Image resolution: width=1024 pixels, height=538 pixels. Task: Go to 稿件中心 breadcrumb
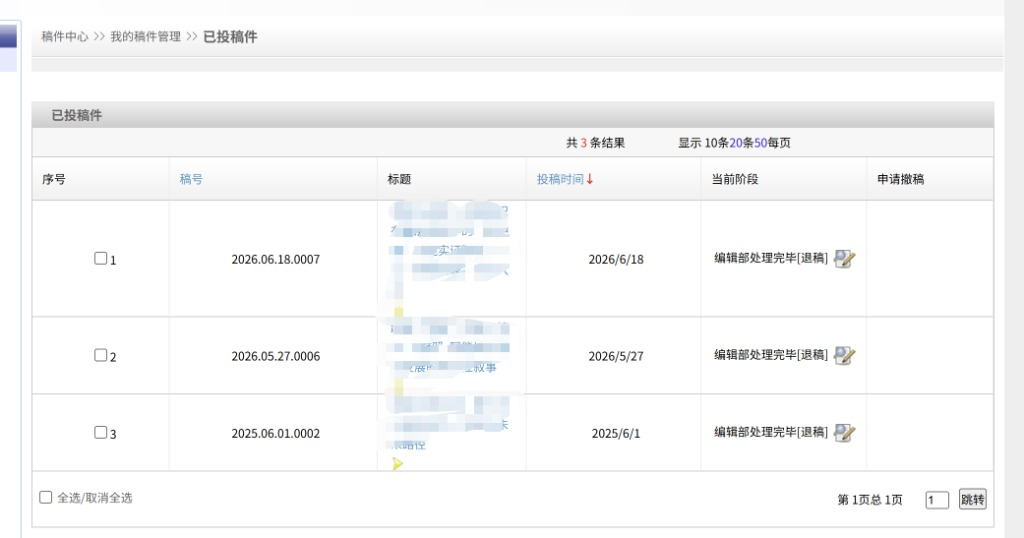pos(65,37)
